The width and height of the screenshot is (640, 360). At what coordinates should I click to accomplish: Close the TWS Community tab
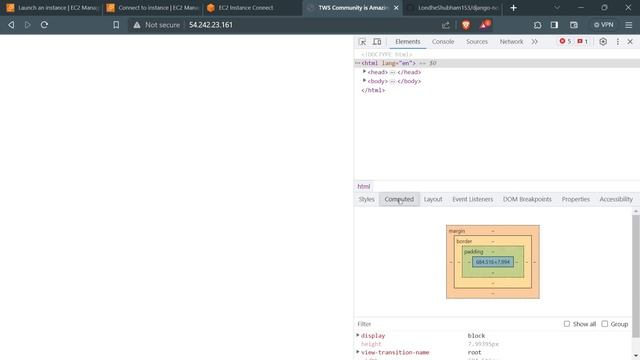396,8
